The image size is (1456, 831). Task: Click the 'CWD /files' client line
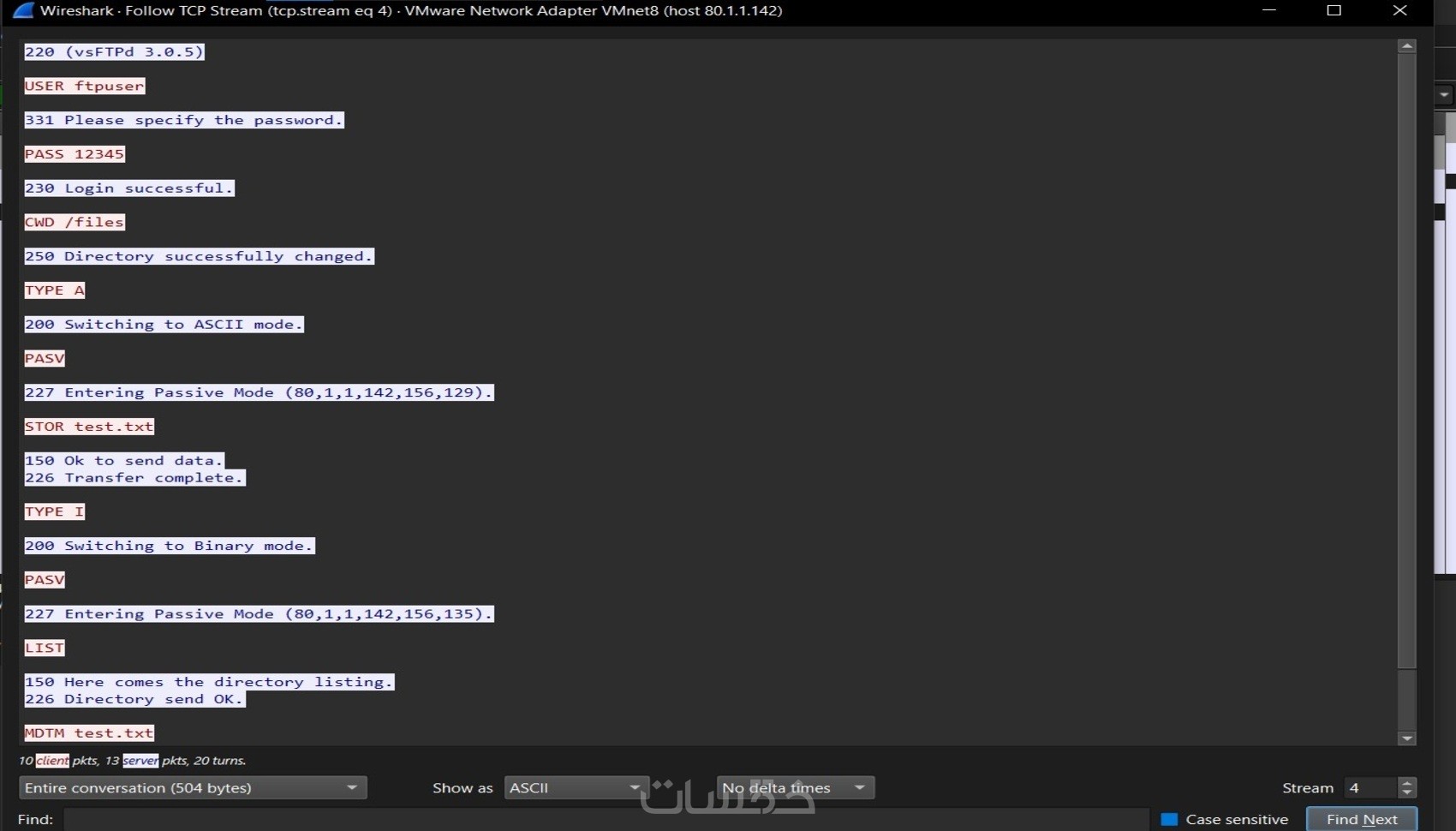coord(75,223)
